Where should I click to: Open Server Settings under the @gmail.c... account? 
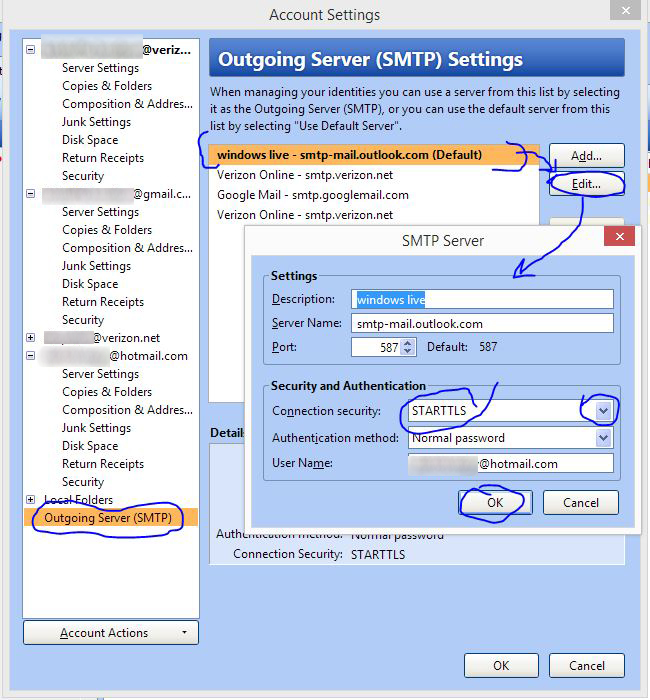[100, 212]
